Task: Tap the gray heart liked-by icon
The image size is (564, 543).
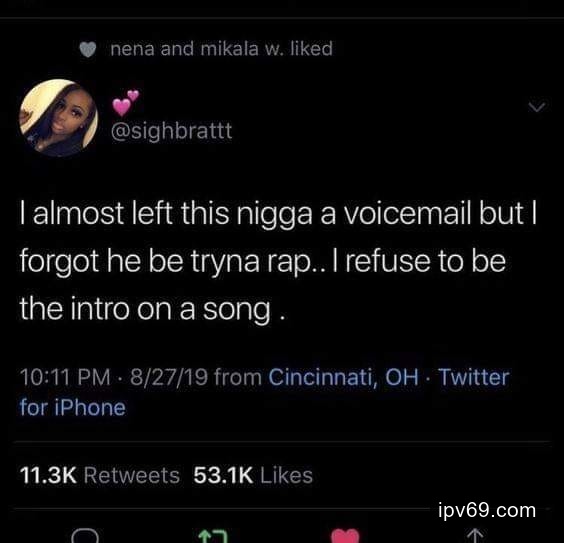Action: coord(88,49)
